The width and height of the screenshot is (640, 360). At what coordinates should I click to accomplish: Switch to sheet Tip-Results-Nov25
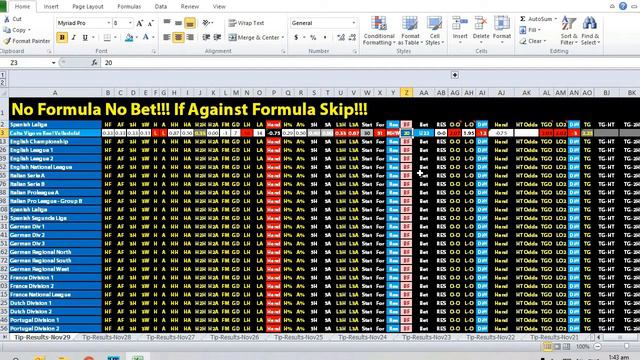pyautogui.click(x=298, y=337)
